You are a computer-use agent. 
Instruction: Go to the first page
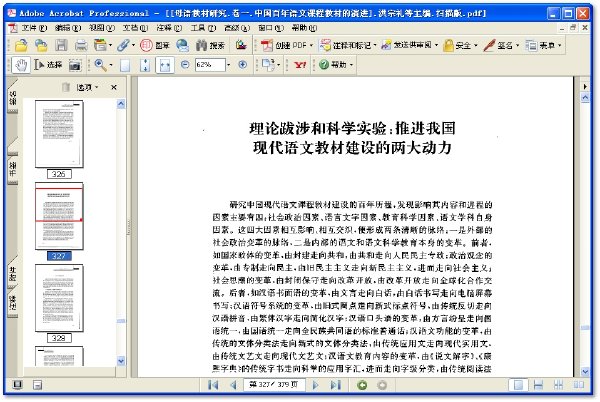pos(213,385)
